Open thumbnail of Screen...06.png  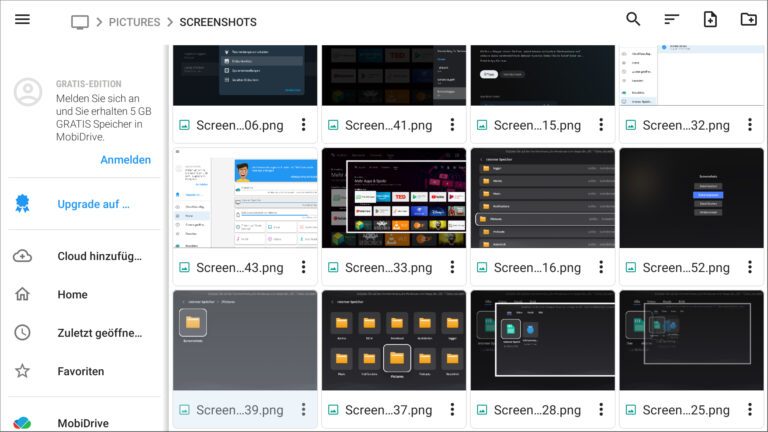245,75
